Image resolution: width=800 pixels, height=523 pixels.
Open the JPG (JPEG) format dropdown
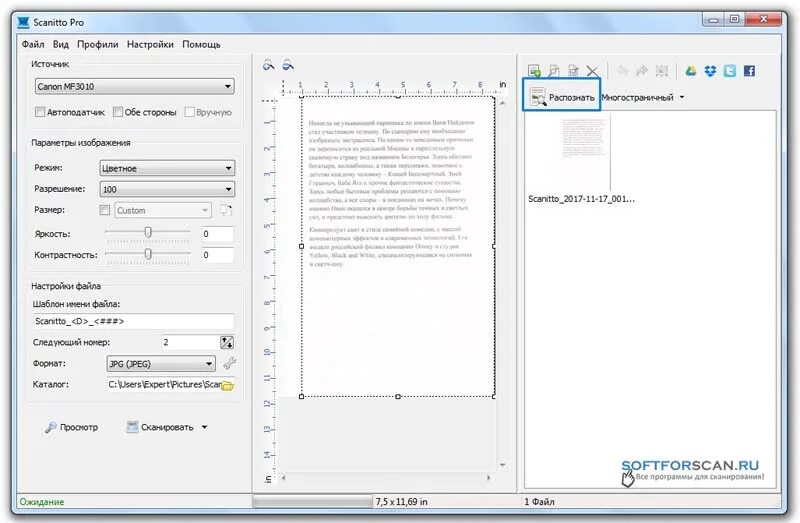[161, 364]
